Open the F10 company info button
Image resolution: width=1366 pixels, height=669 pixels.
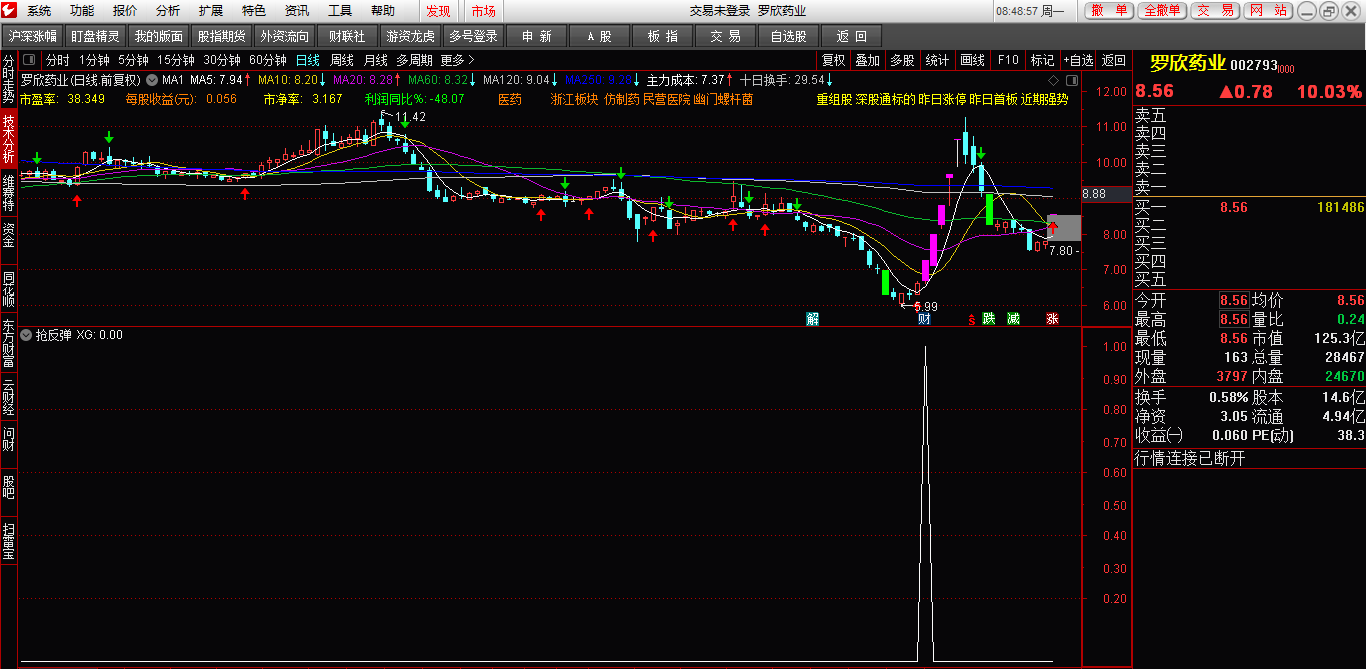tap(1008, 60)
